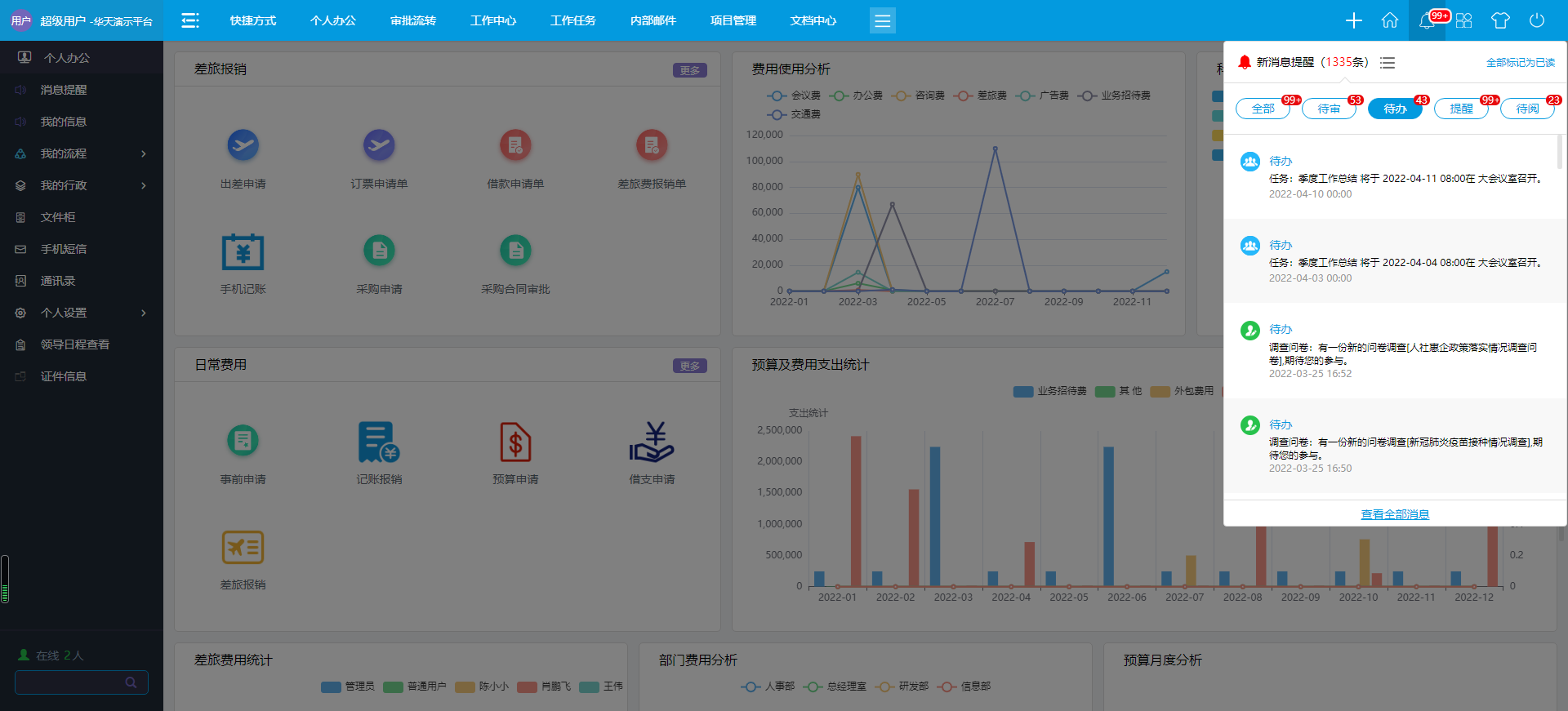Click 全部标记为已读 link
This screenshot has width=1568, height=711.
(1520, 63)
